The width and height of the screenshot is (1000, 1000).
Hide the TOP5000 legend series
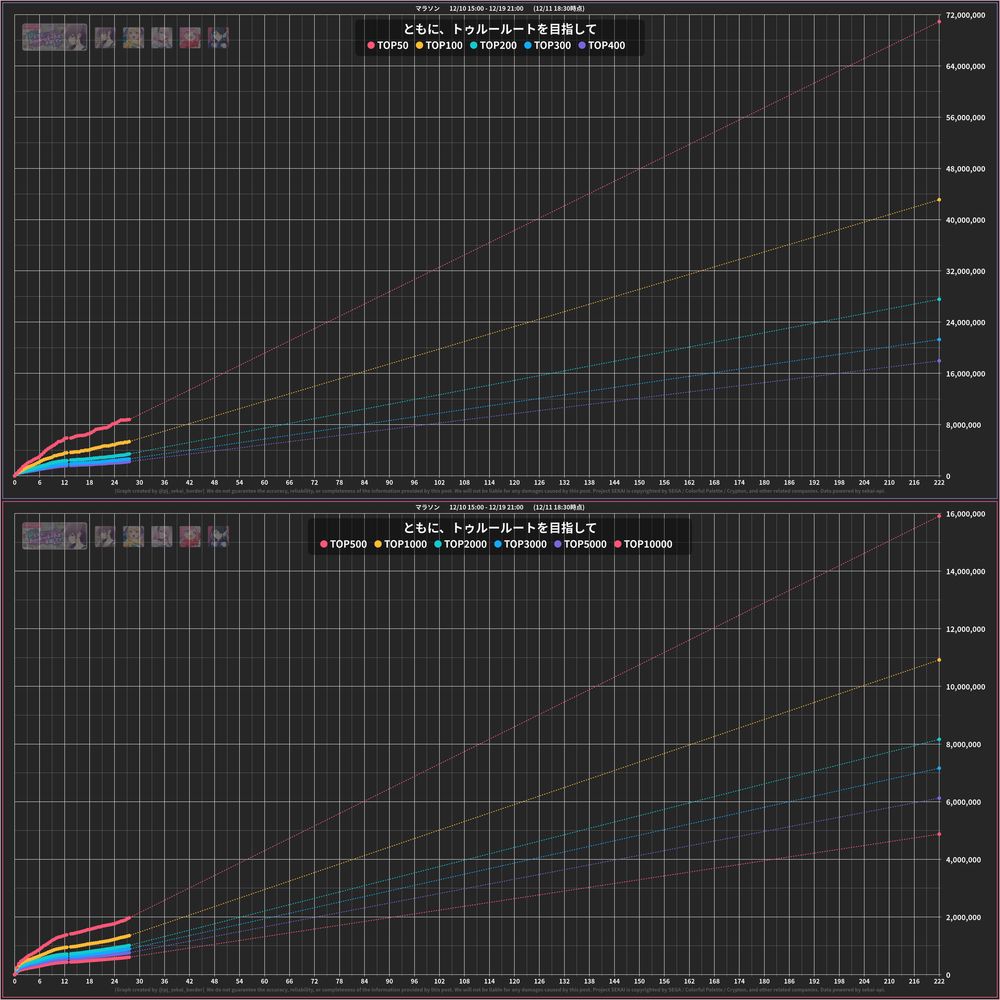(x=580, y=544)
